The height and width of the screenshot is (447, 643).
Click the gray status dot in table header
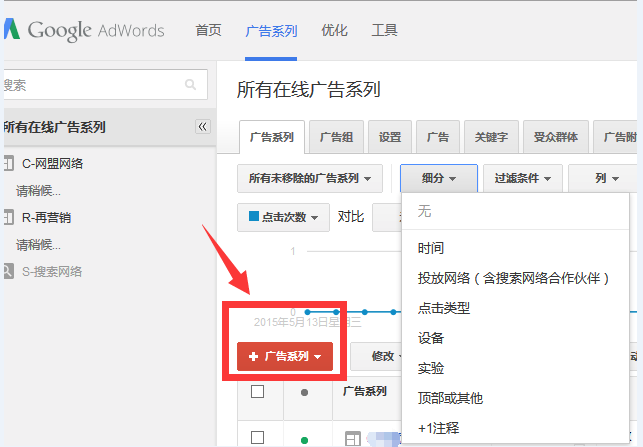coord(304,392)
